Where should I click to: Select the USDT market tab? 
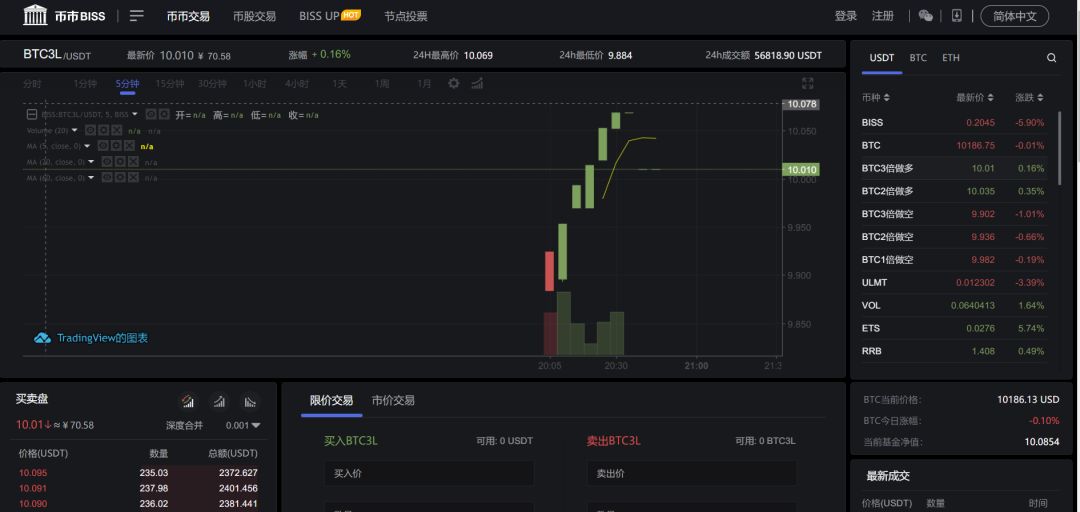[882, 58]
